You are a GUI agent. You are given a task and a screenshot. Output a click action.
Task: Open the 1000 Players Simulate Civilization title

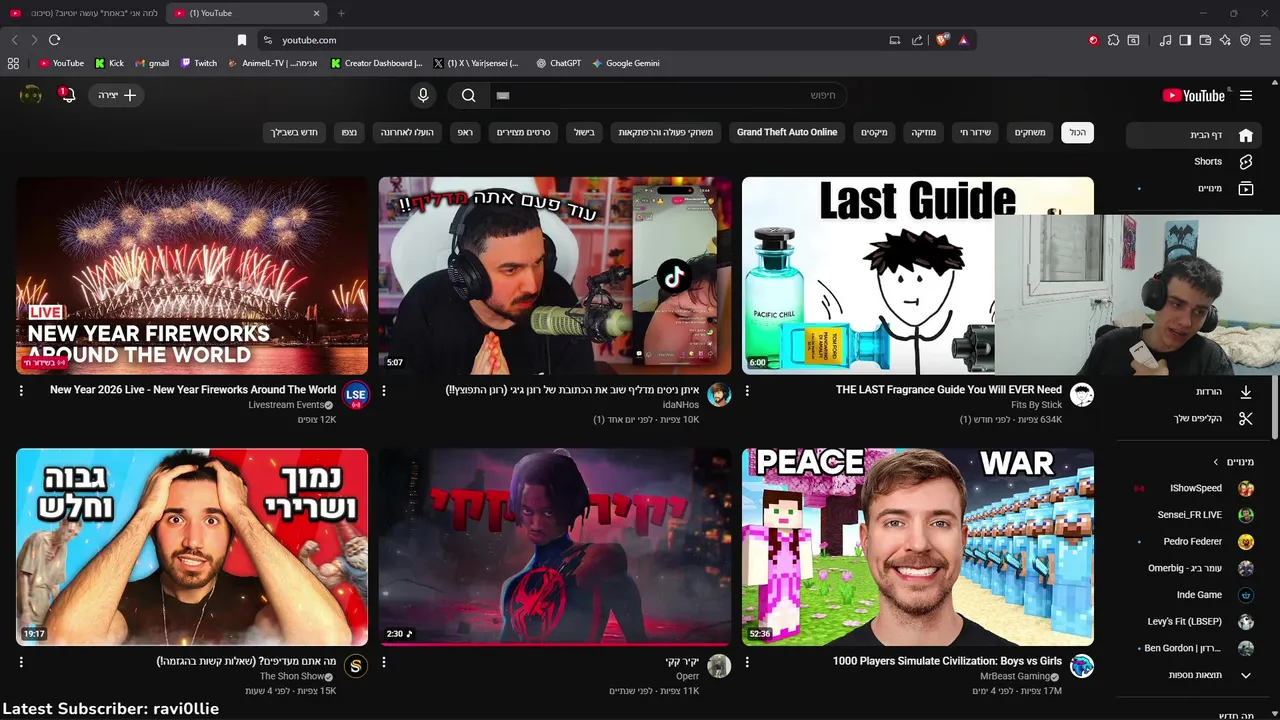[x=947, y=661]
